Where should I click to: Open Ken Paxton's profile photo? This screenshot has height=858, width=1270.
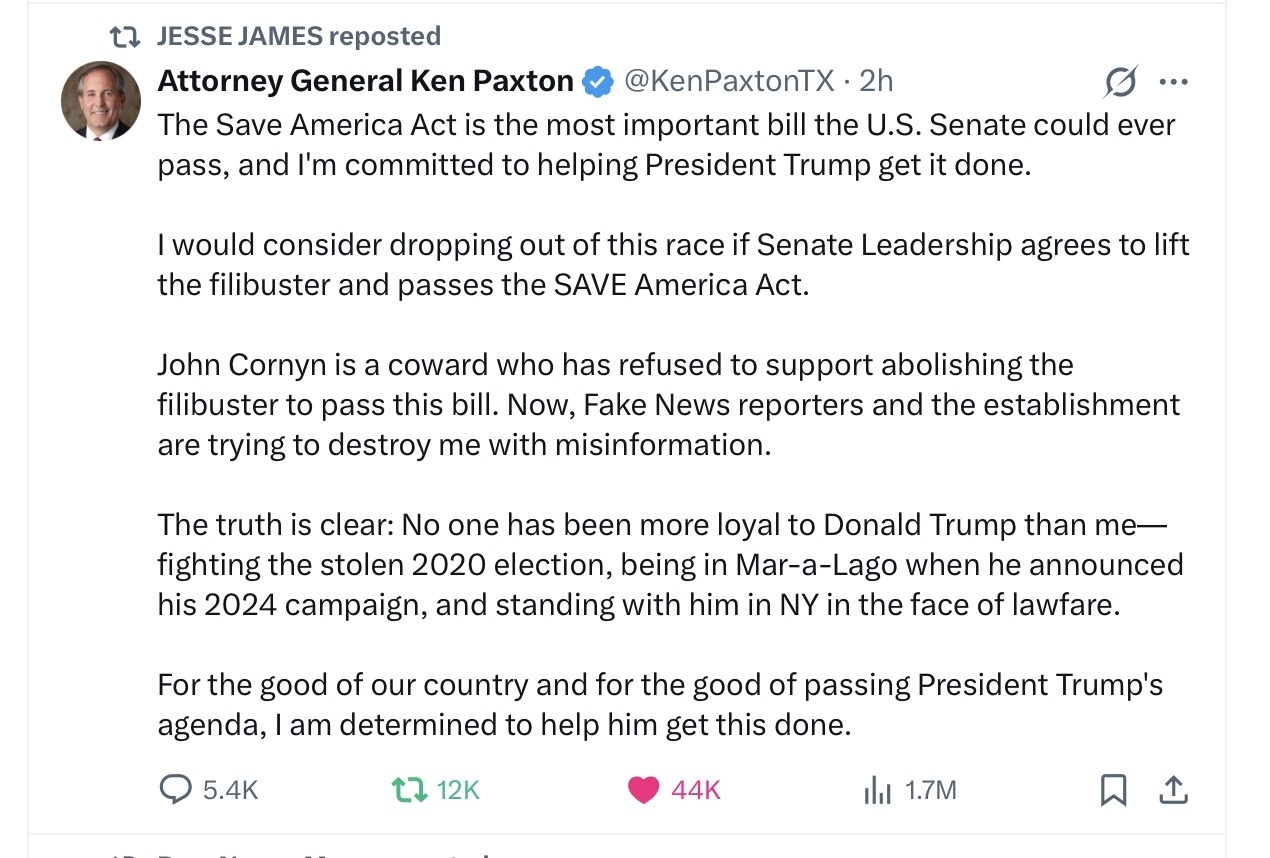[x=101, y=101]
